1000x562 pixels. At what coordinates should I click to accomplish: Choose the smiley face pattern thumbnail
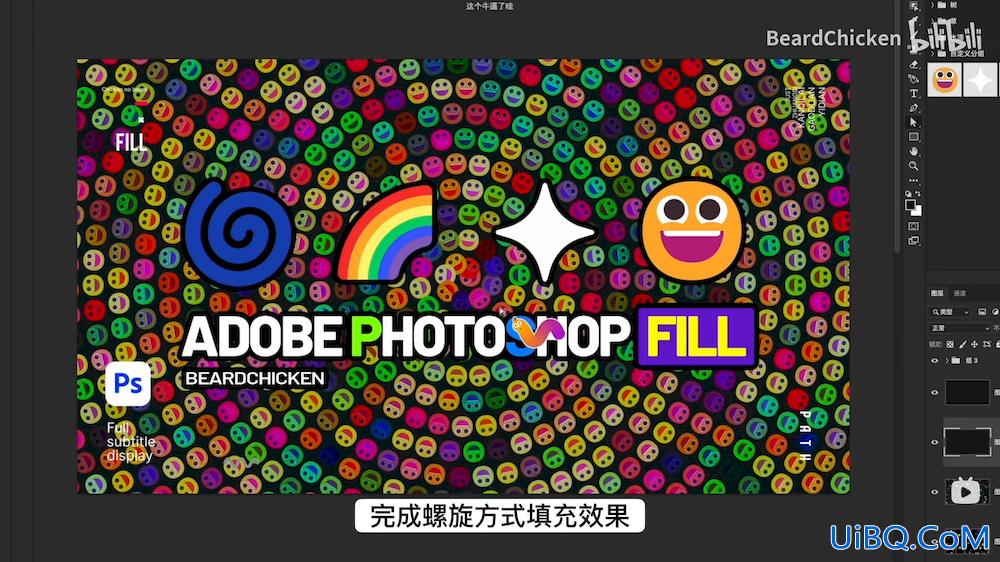click(x=945, y=80)
